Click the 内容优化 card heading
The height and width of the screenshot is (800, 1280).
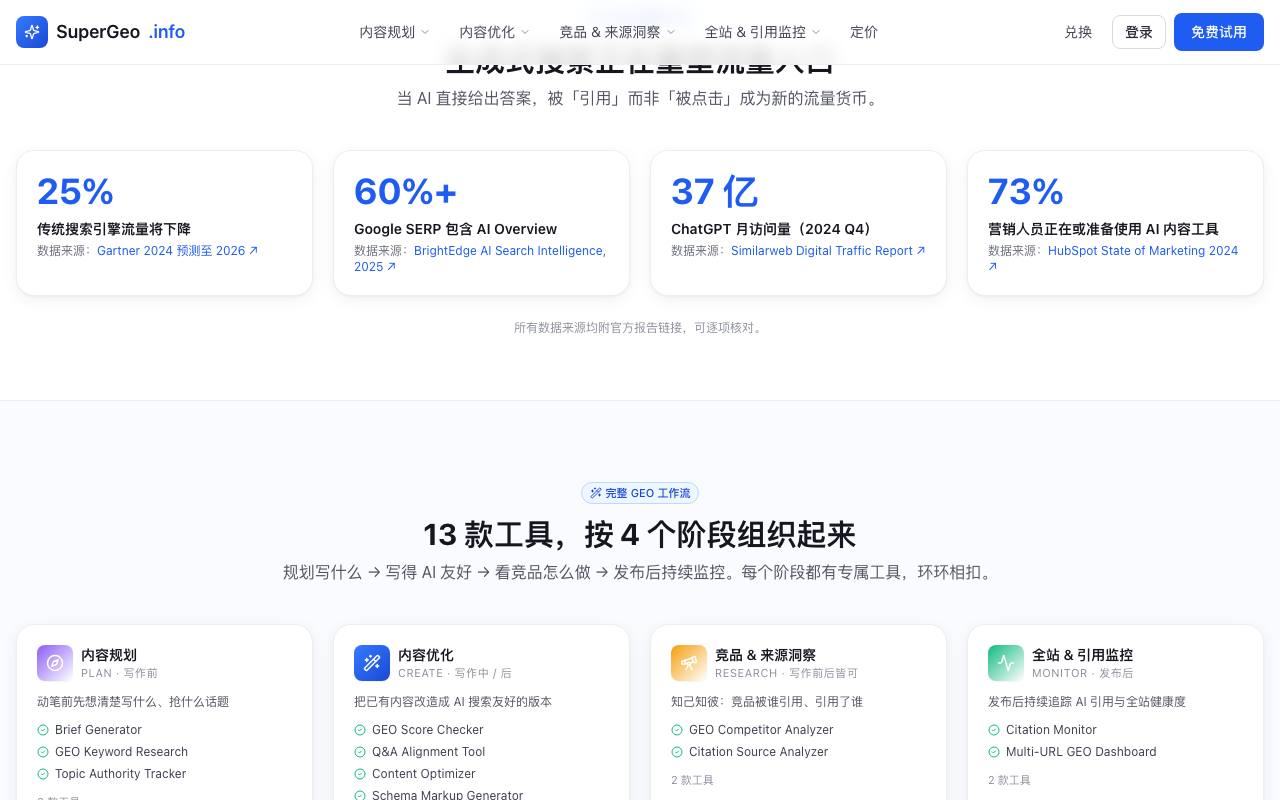tap(426, 655)
